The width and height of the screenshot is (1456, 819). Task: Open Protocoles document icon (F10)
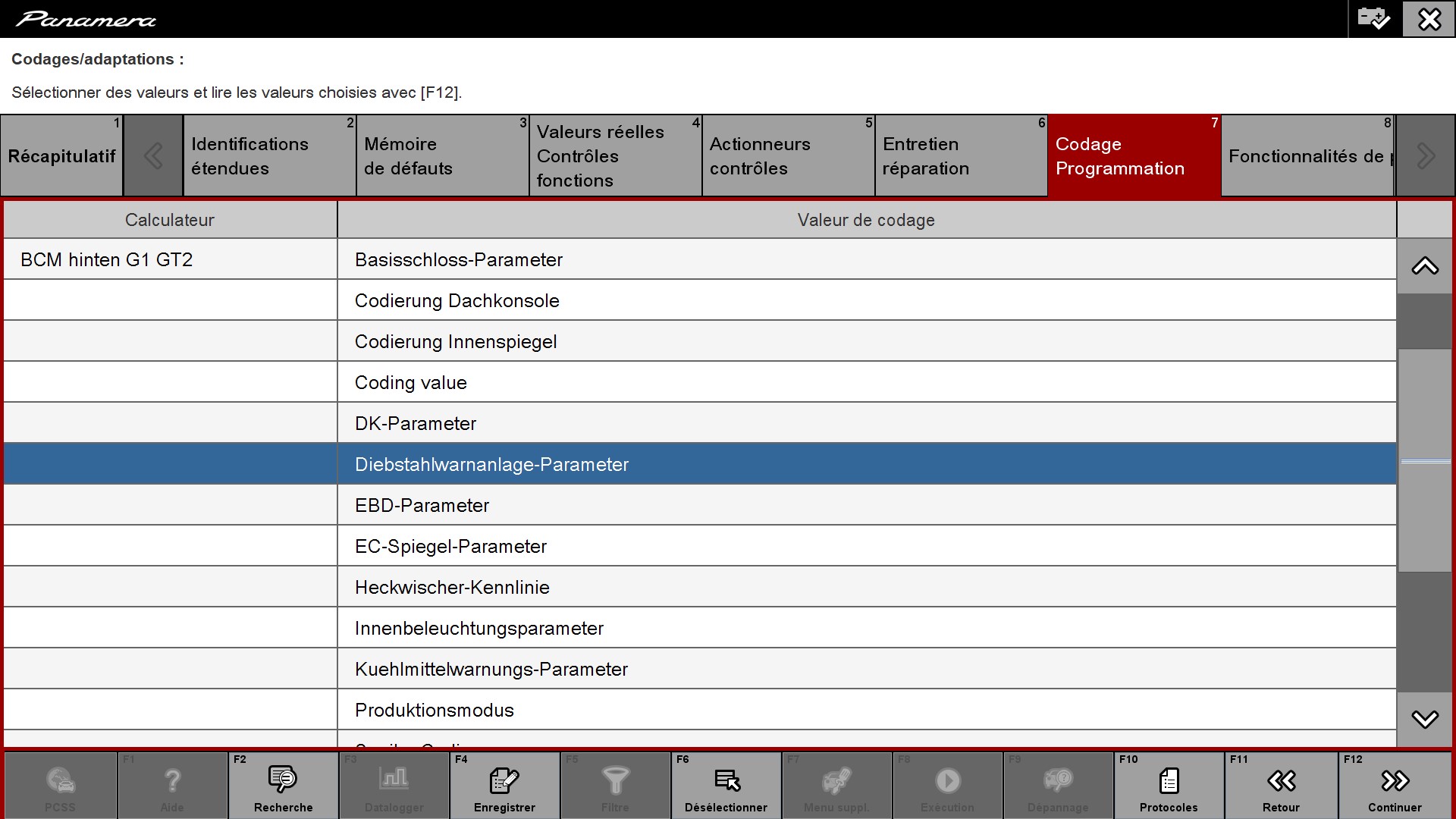click(1169, 786)
